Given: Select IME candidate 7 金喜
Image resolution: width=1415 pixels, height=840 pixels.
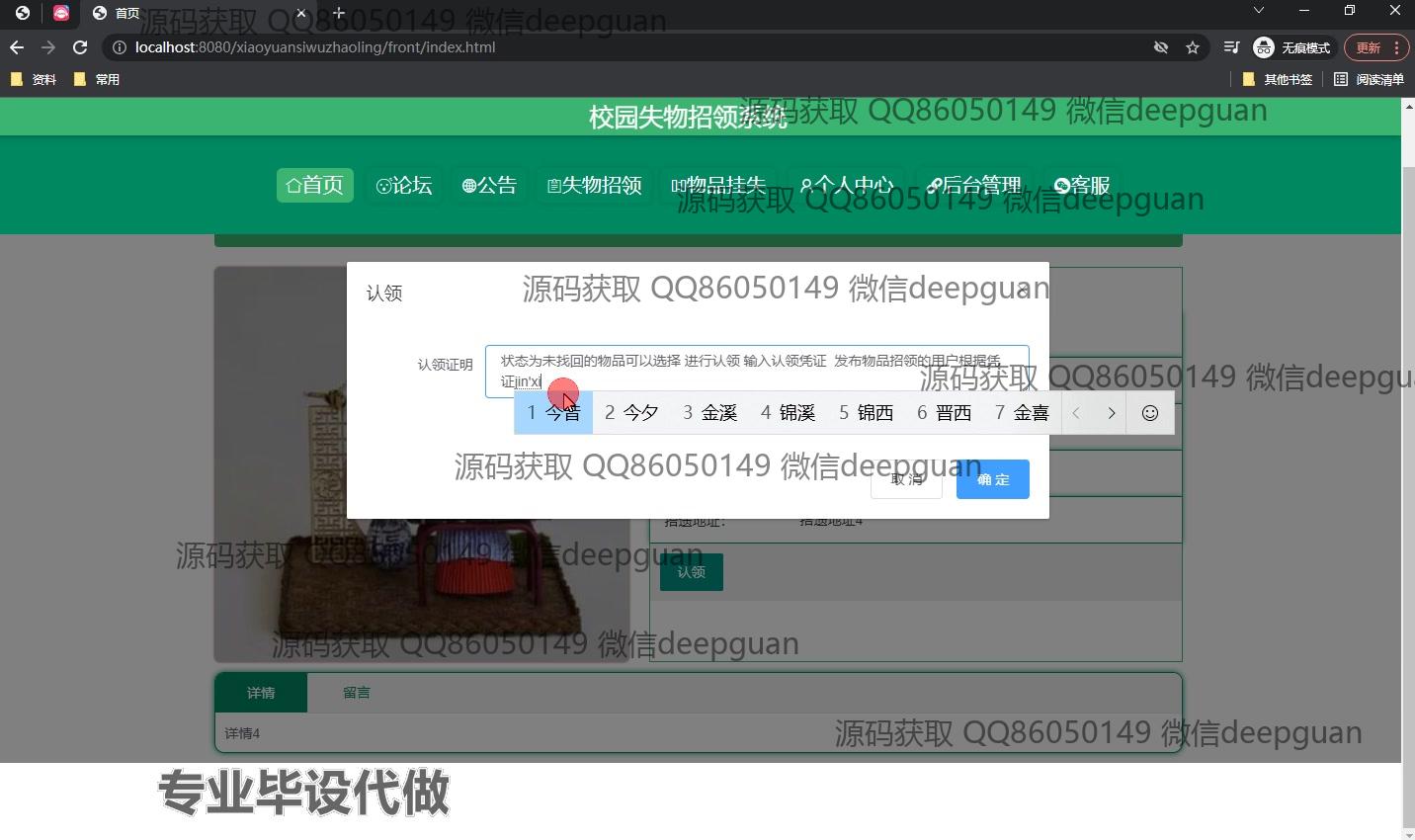Looking at the screenshot, I should point(1022,413).
